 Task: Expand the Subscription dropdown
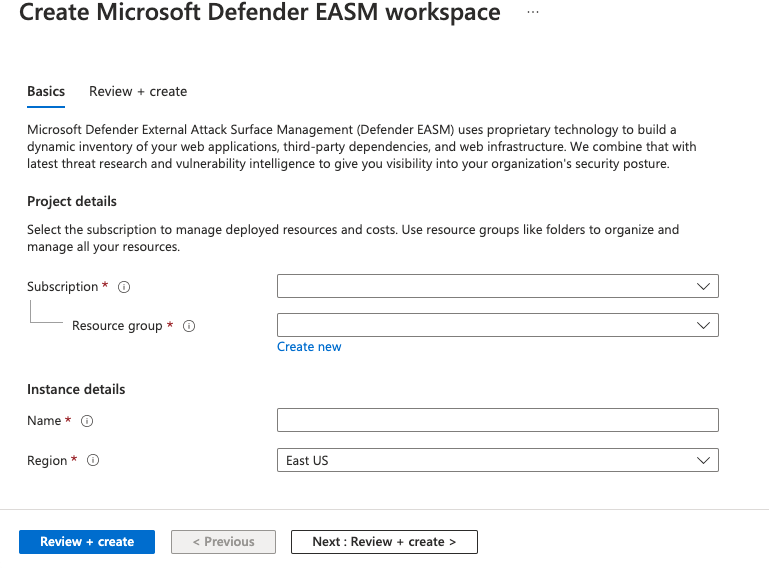point(497,286)
